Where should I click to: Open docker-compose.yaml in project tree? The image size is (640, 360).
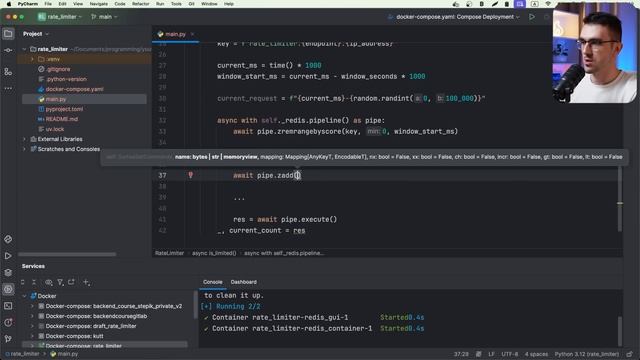[74, 89]
